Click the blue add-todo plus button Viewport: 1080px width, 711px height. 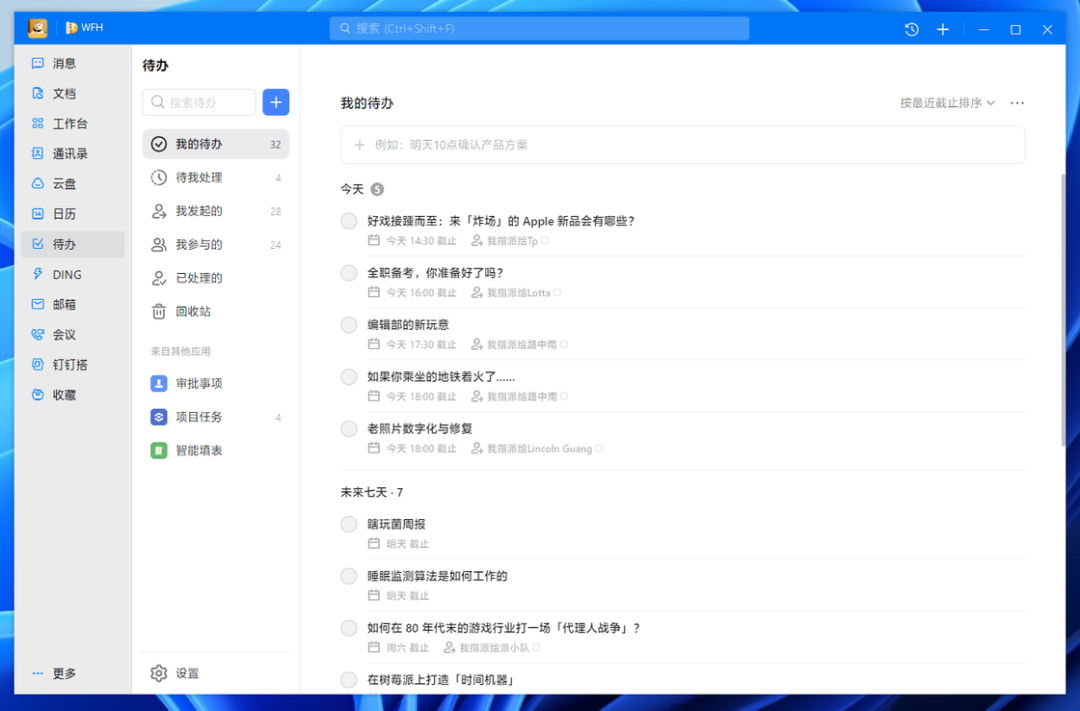click(x=276, y=102)
